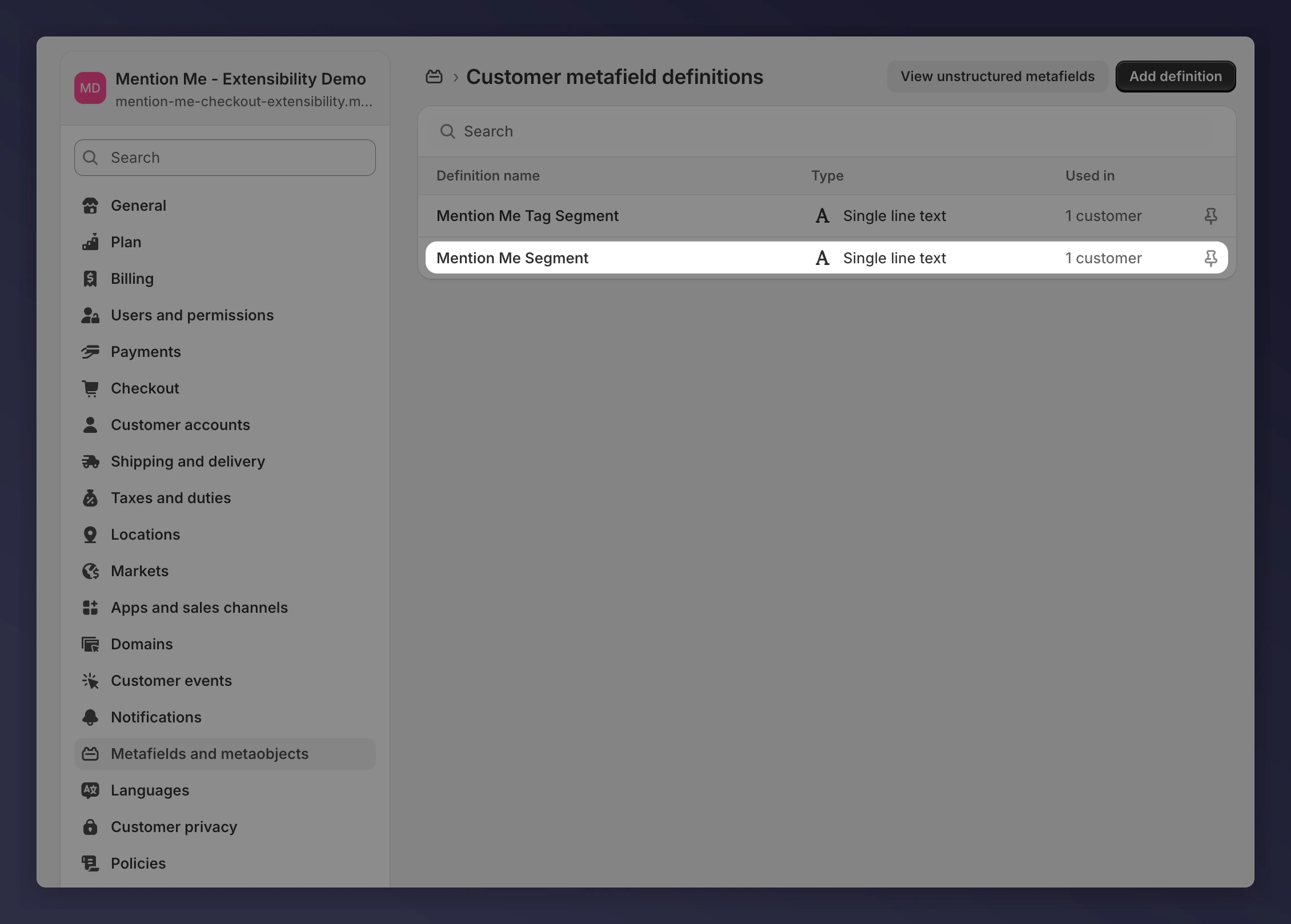This screenshot has width=1291, height=924.
Task: Open Notifications settings
Action: [x=225, y=717]
